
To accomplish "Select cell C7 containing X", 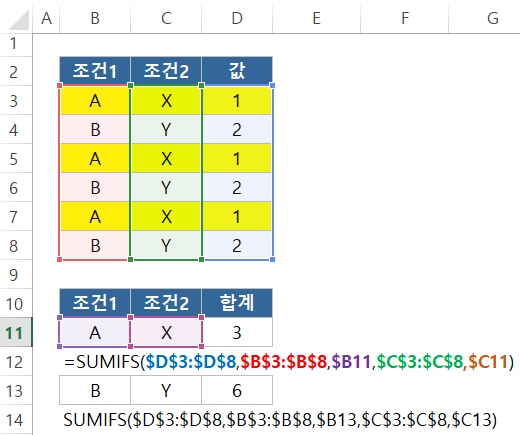I will 166,216.
